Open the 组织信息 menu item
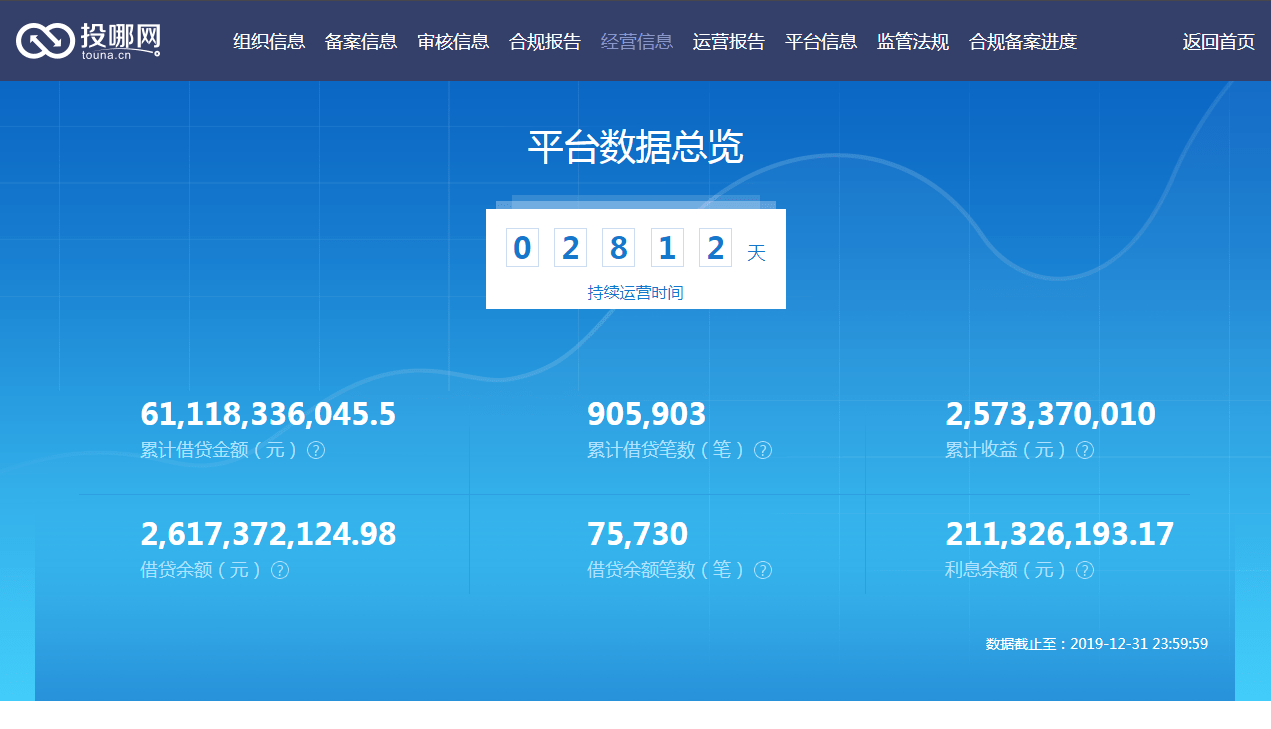 270,41
